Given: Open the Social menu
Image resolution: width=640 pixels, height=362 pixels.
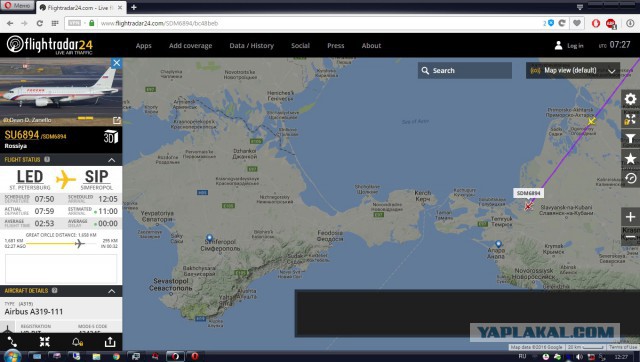Looking at the screenshot, I should [300, 46].
